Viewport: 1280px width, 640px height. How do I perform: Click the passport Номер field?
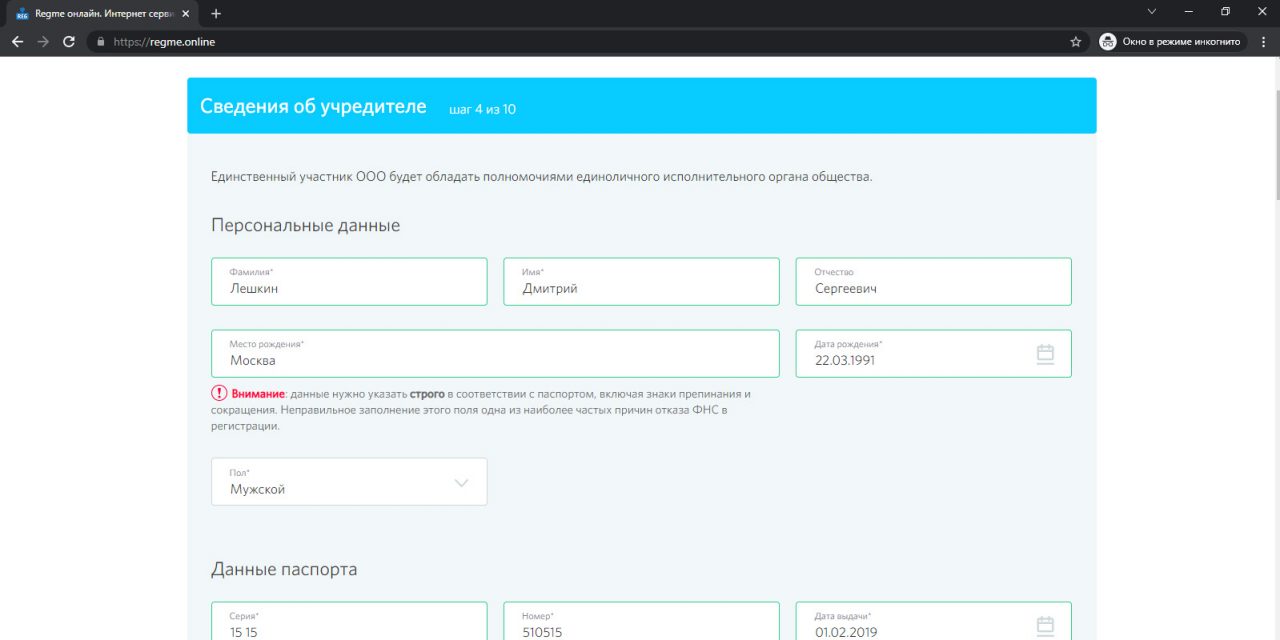point(641,624)
